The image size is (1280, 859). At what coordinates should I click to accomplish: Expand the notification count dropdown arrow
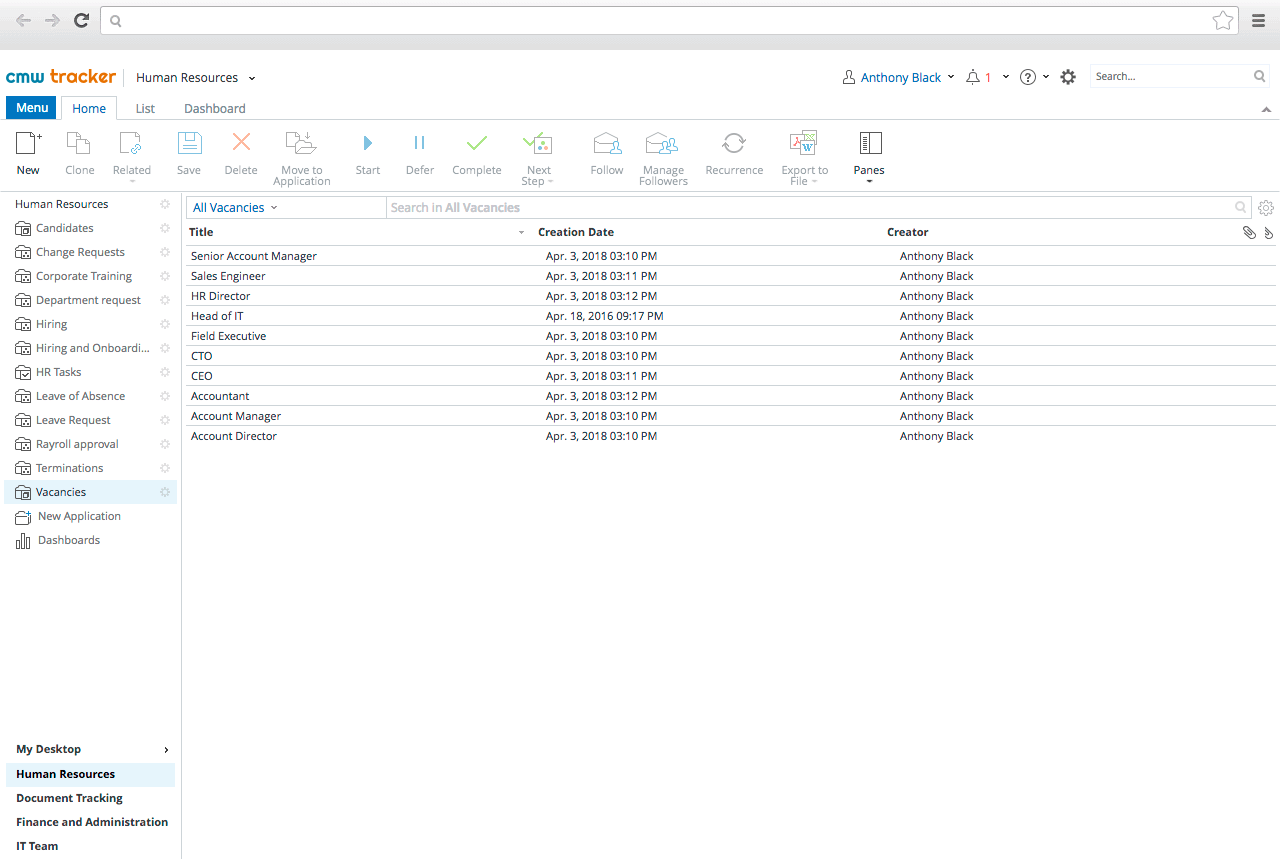coord(1006,77)
